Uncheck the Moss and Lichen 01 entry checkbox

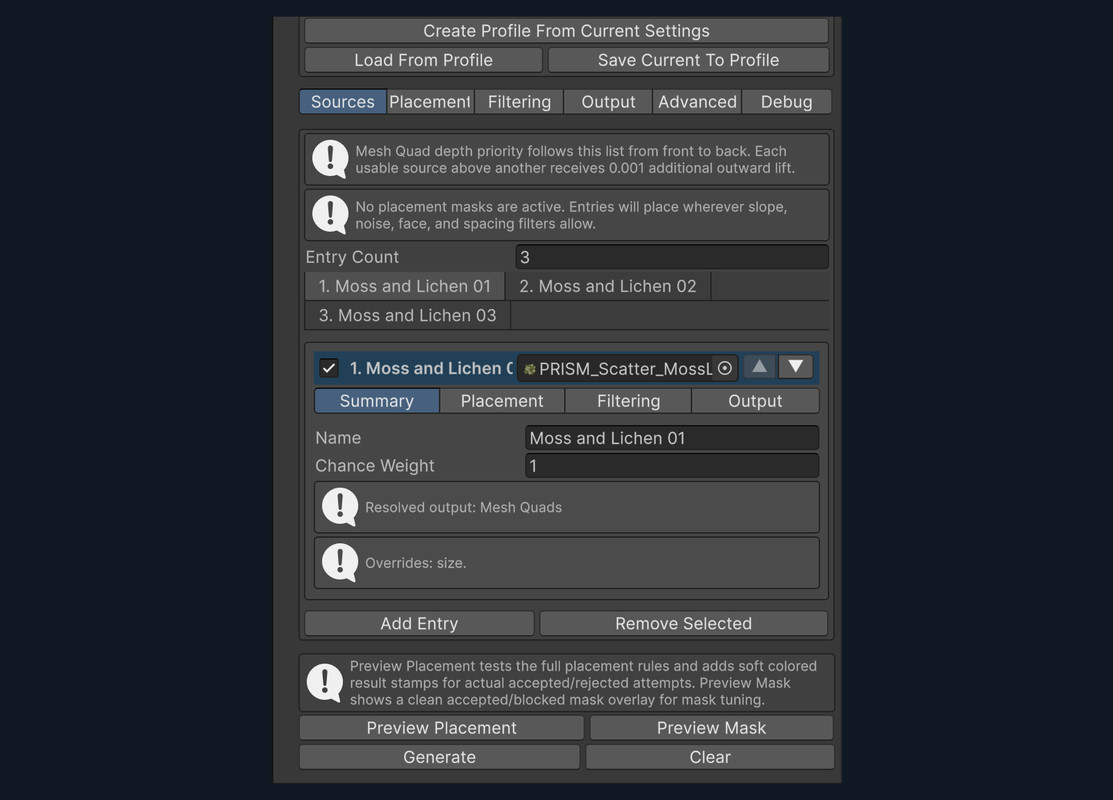coord(329,368)
